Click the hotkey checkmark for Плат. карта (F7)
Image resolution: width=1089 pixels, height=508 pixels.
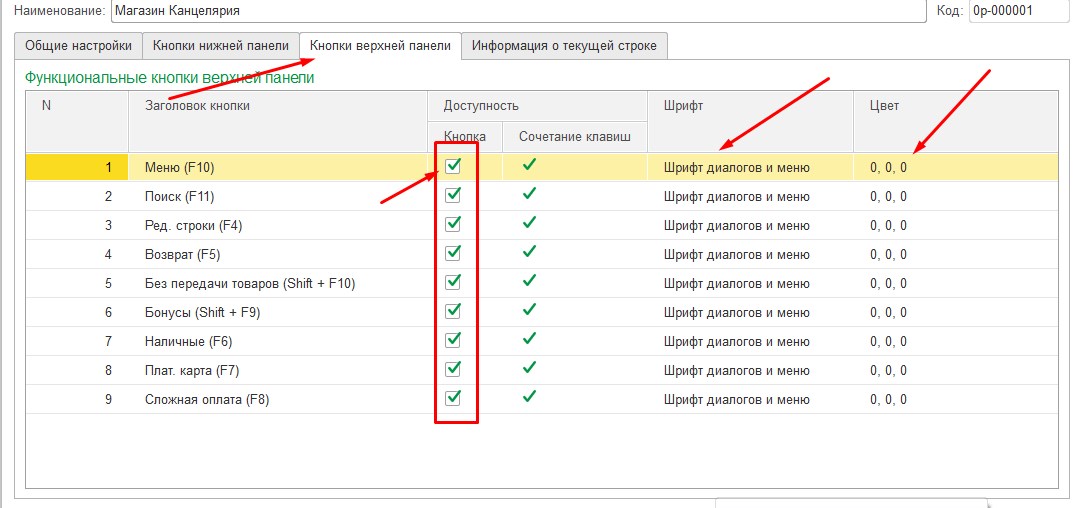coord(529,368)
